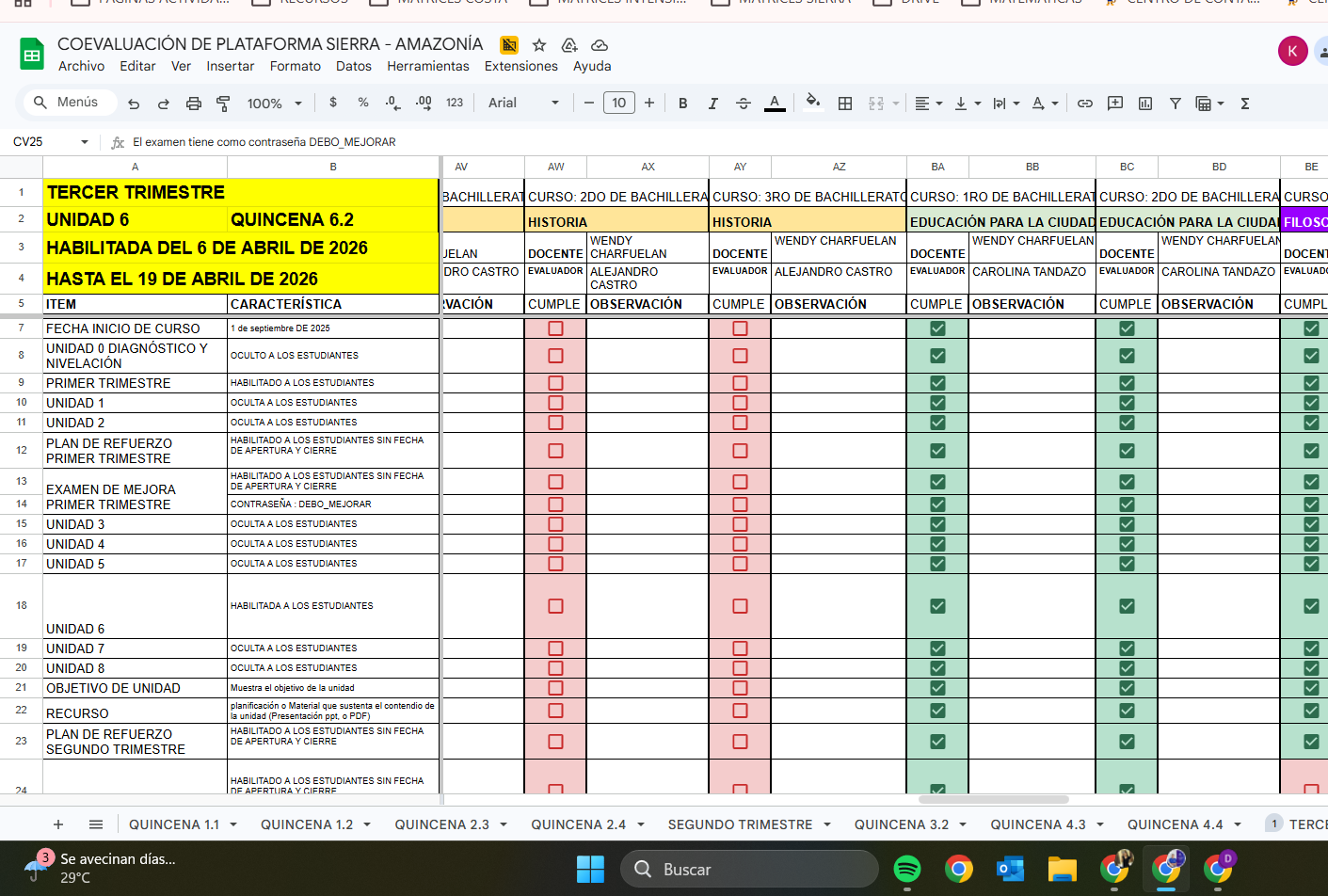Select the paint format tool
1328x896 pixels.
point(223,104)
